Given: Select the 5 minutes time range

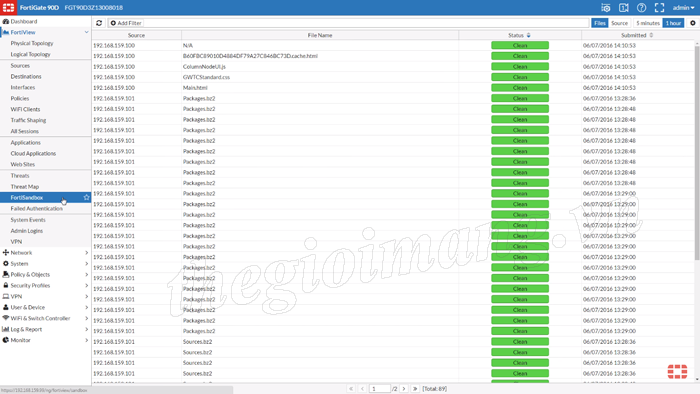Looking at the screenshot, I should point(648,23).
